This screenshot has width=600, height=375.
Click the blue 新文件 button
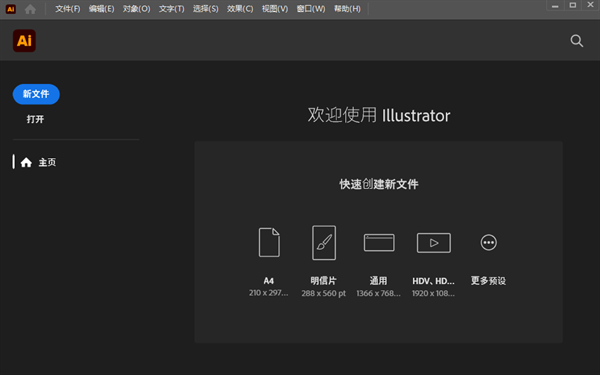pyautogui.click(x=36, y=94)
